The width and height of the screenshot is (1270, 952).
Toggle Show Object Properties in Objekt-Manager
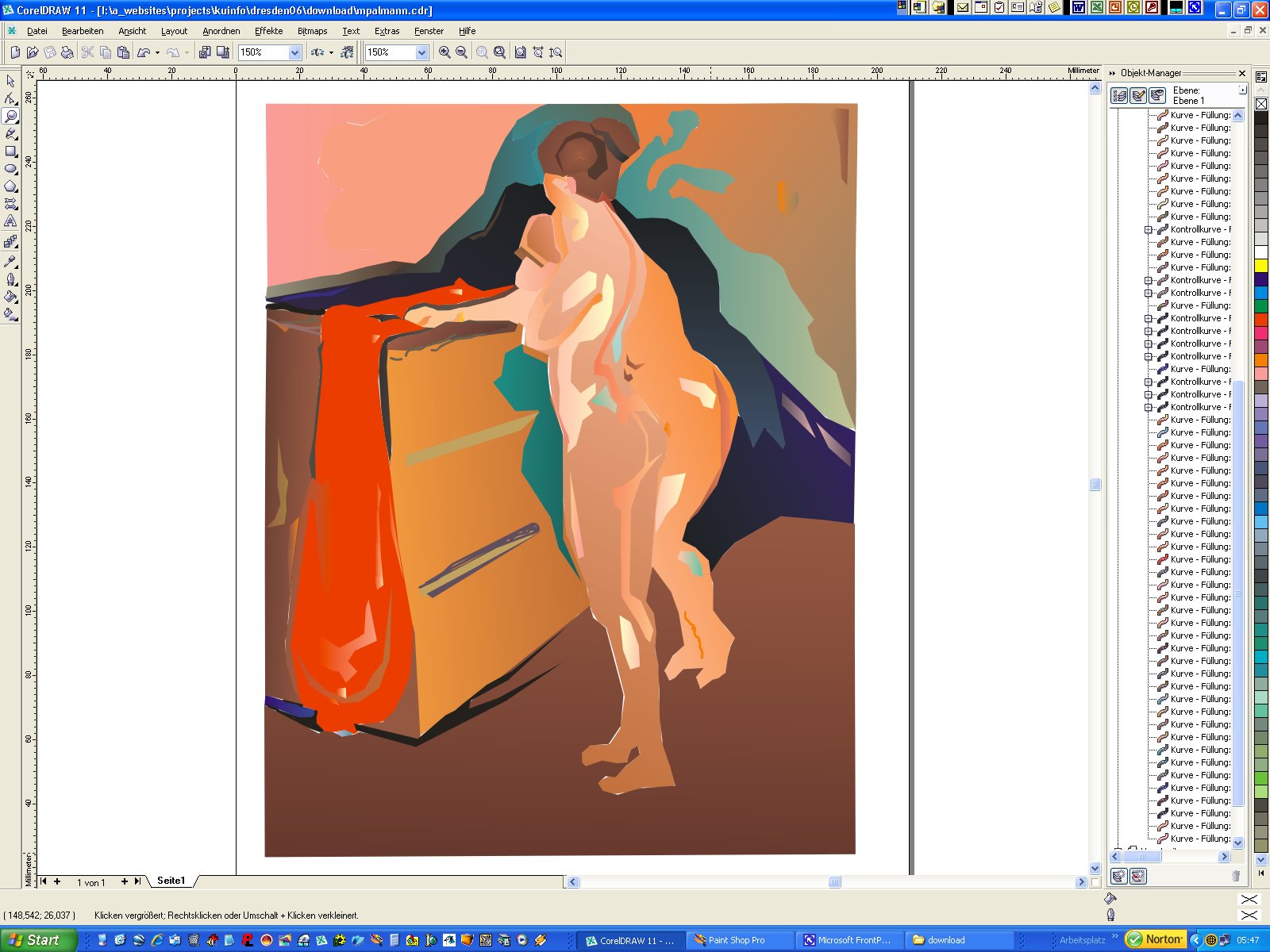(x=1119, y=96)
